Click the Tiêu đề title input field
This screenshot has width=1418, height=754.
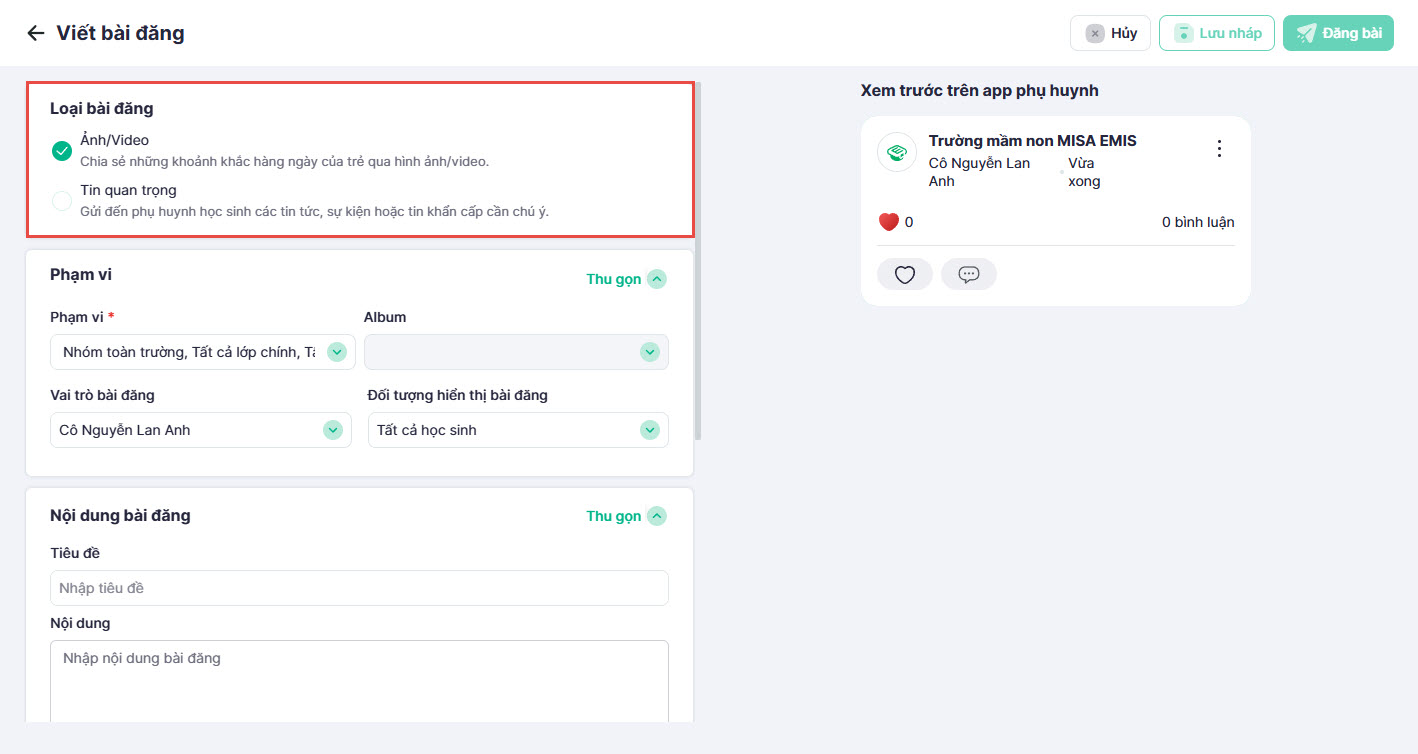coord(359,588)
